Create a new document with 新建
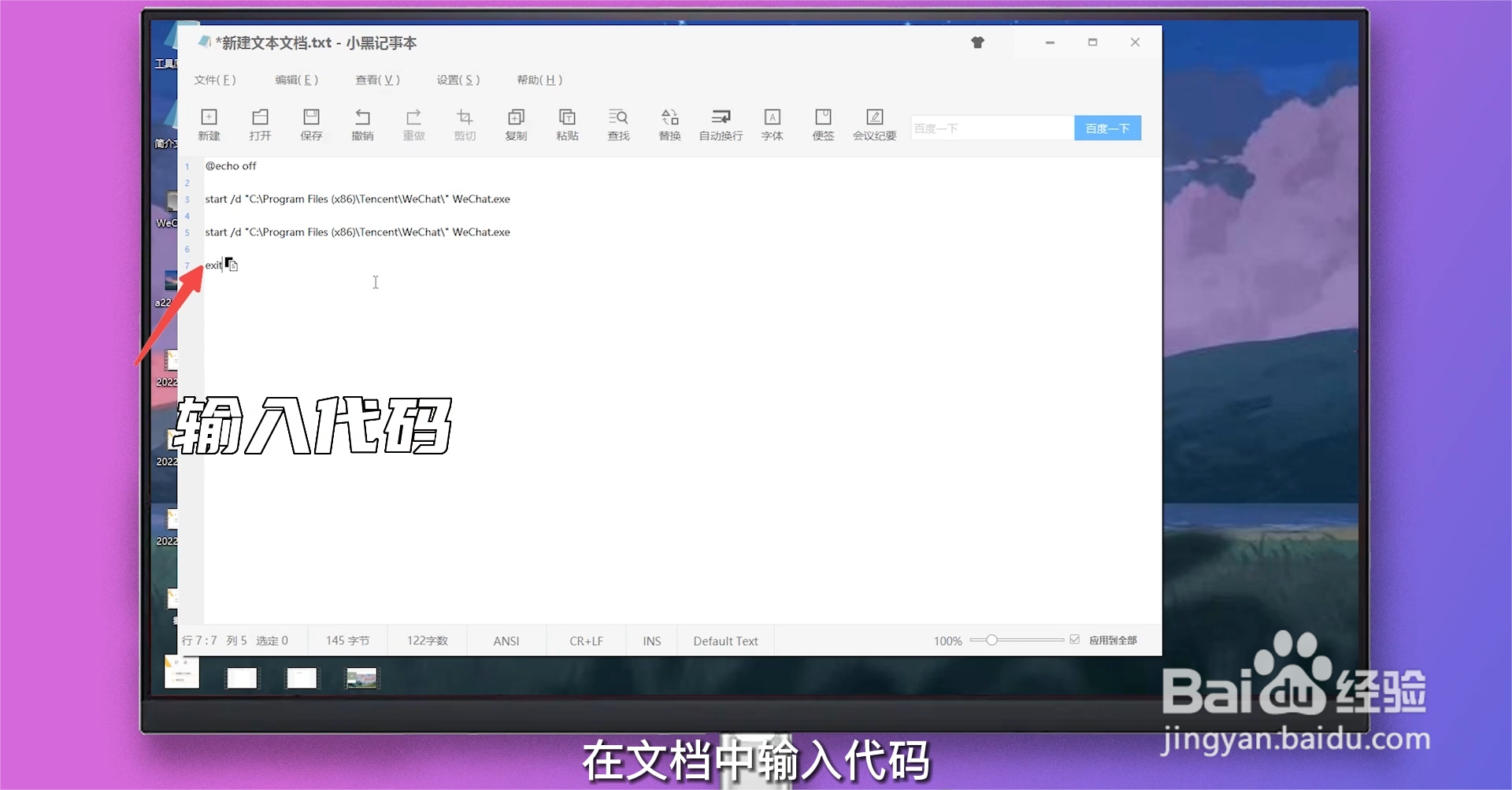Viewport: 1512px width, 790px height. coord(209,124)
